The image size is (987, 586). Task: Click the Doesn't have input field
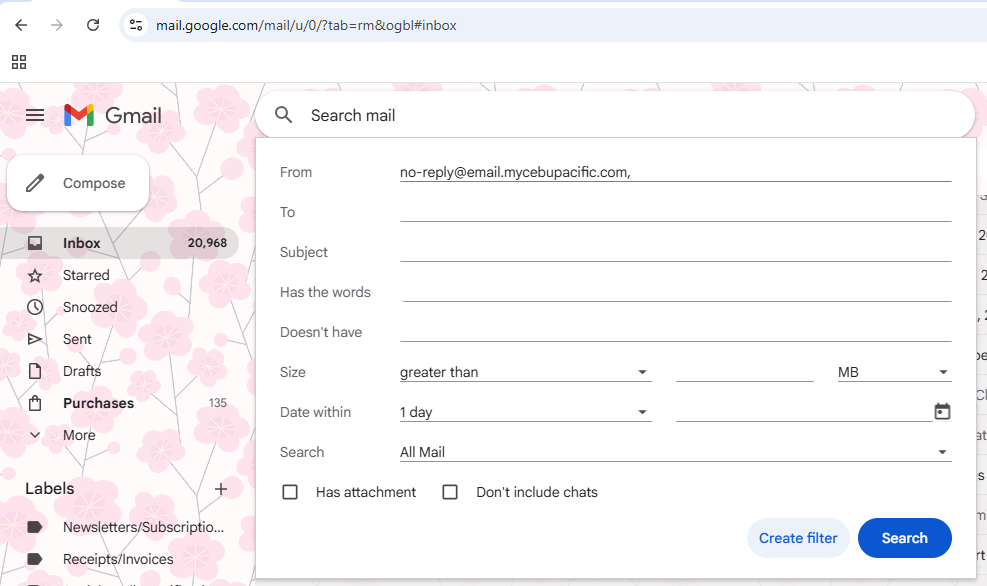(675, 332)
